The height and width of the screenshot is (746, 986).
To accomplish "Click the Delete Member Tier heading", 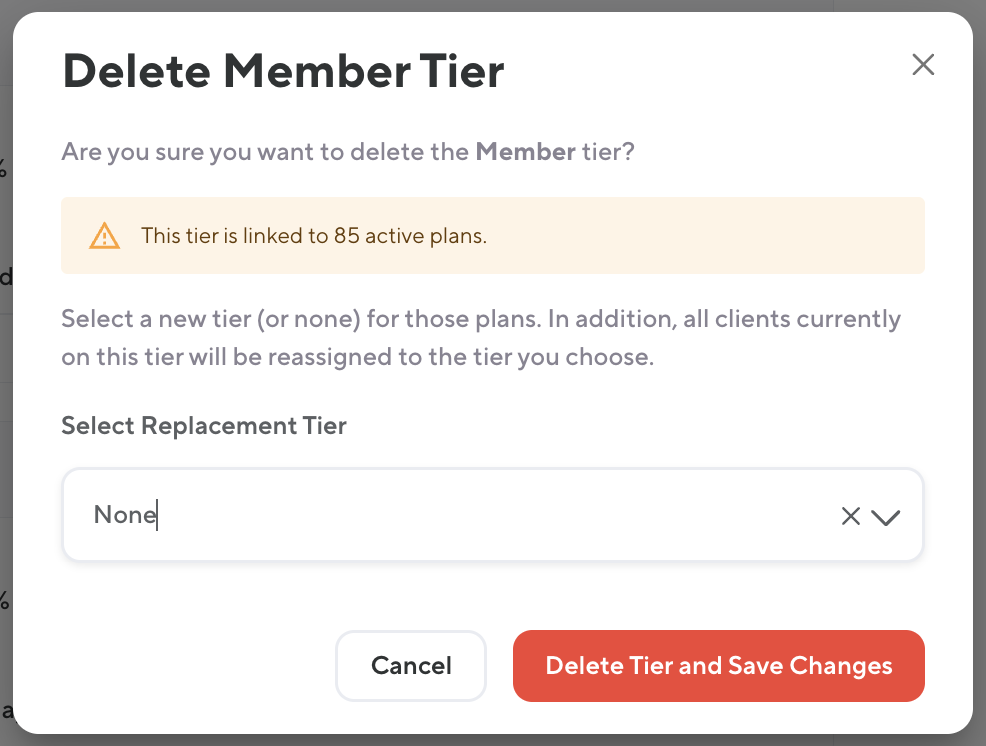I will click(x=283, y=72).
